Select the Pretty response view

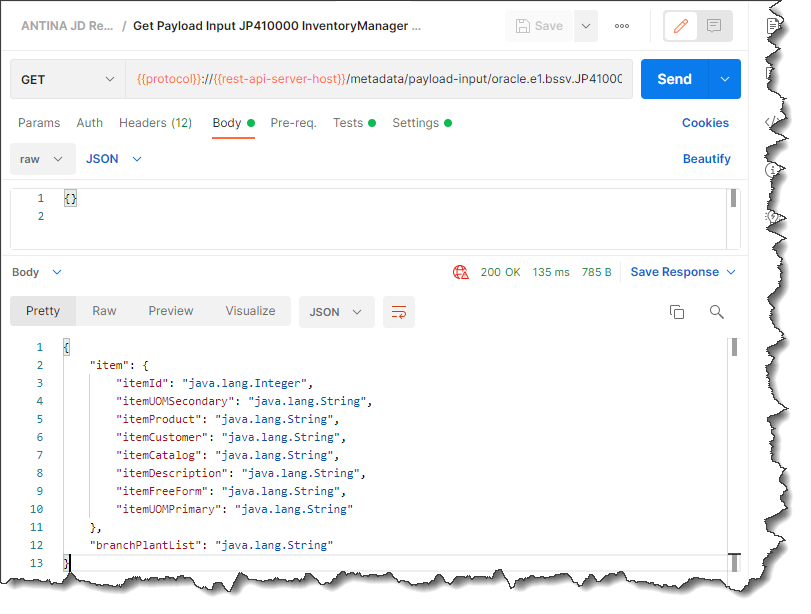[x=43, y=311]
